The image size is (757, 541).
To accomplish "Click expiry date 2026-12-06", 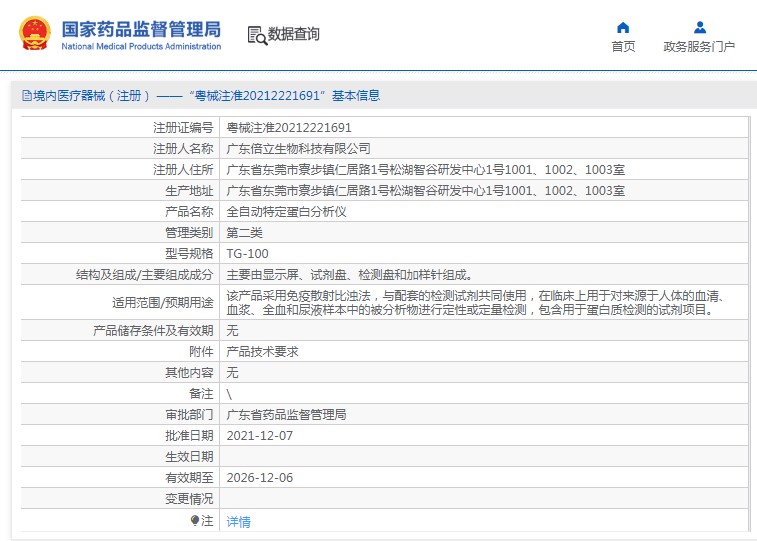I will (260, 477).
